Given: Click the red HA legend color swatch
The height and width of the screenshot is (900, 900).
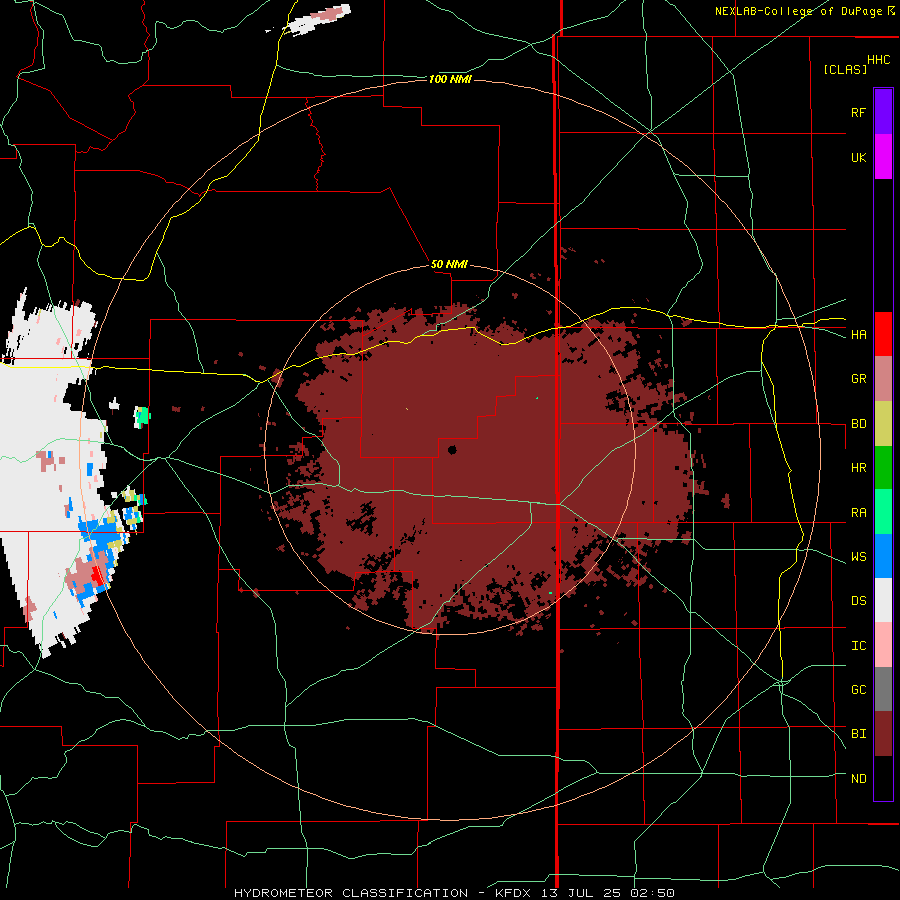Looking at the screenshot, I should point(883,334).
